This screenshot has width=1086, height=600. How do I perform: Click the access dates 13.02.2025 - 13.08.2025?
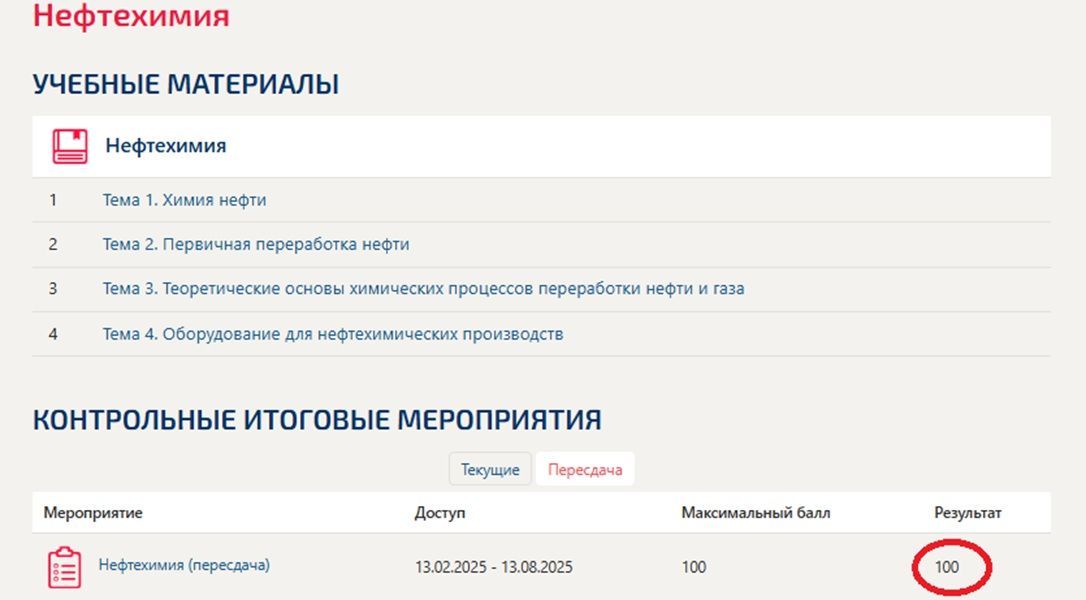tap(494, 567)
